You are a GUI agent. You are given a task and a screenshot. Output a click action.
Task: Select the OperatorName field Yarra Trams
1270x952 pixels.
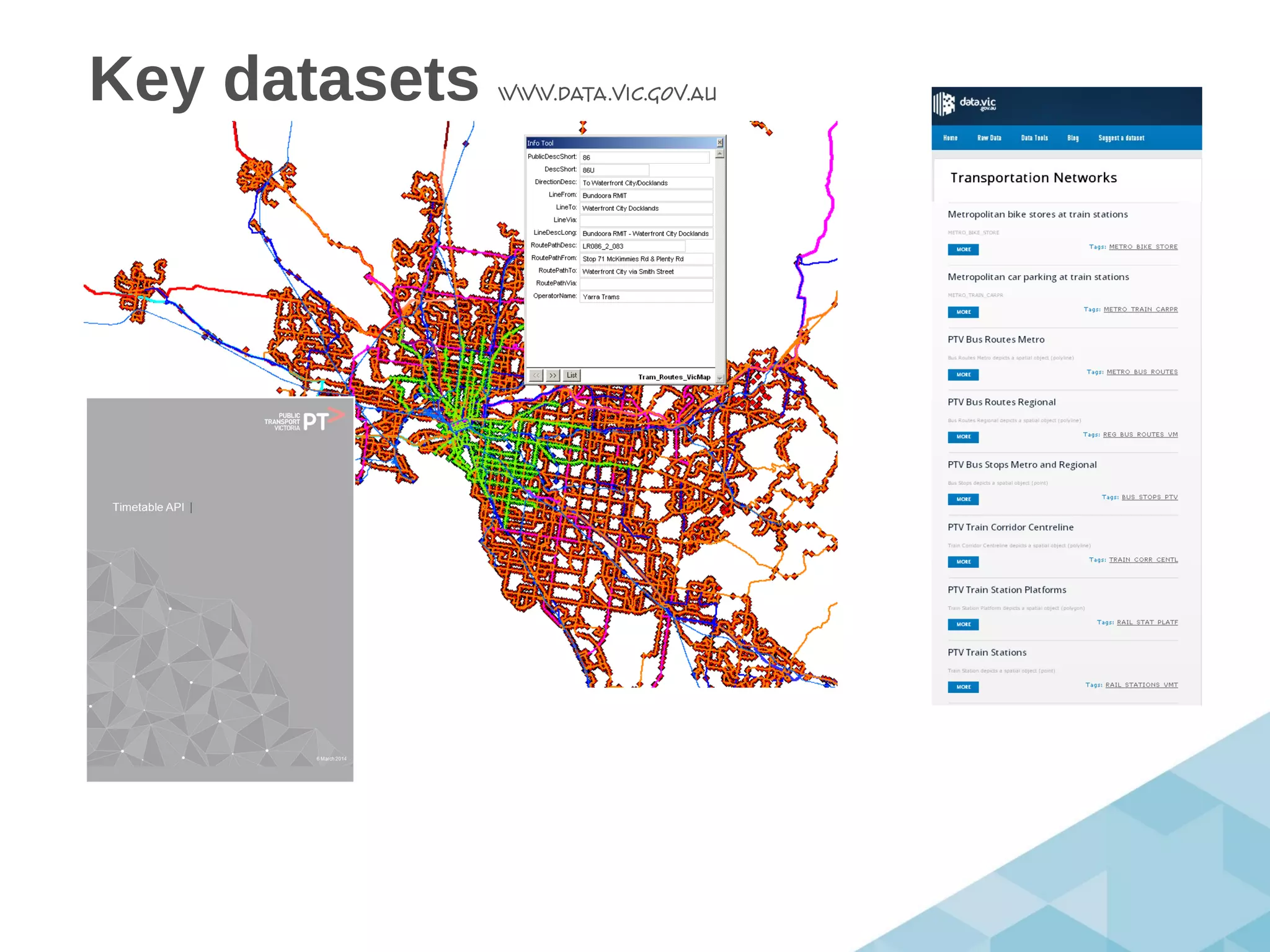pos(646,297)
